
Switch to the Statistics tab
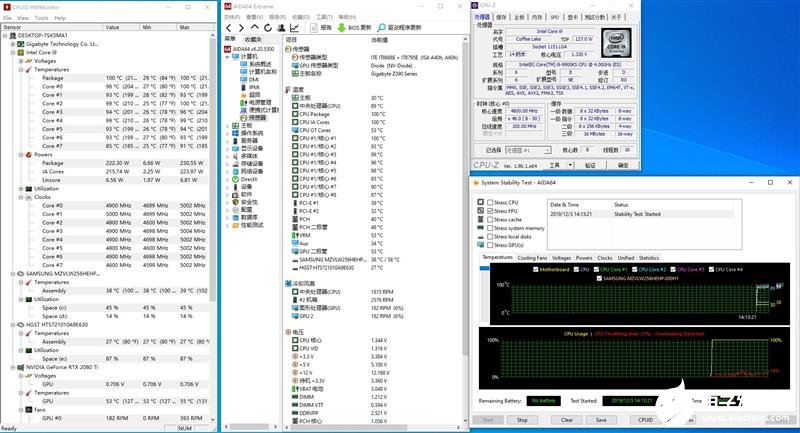[648, 258]
